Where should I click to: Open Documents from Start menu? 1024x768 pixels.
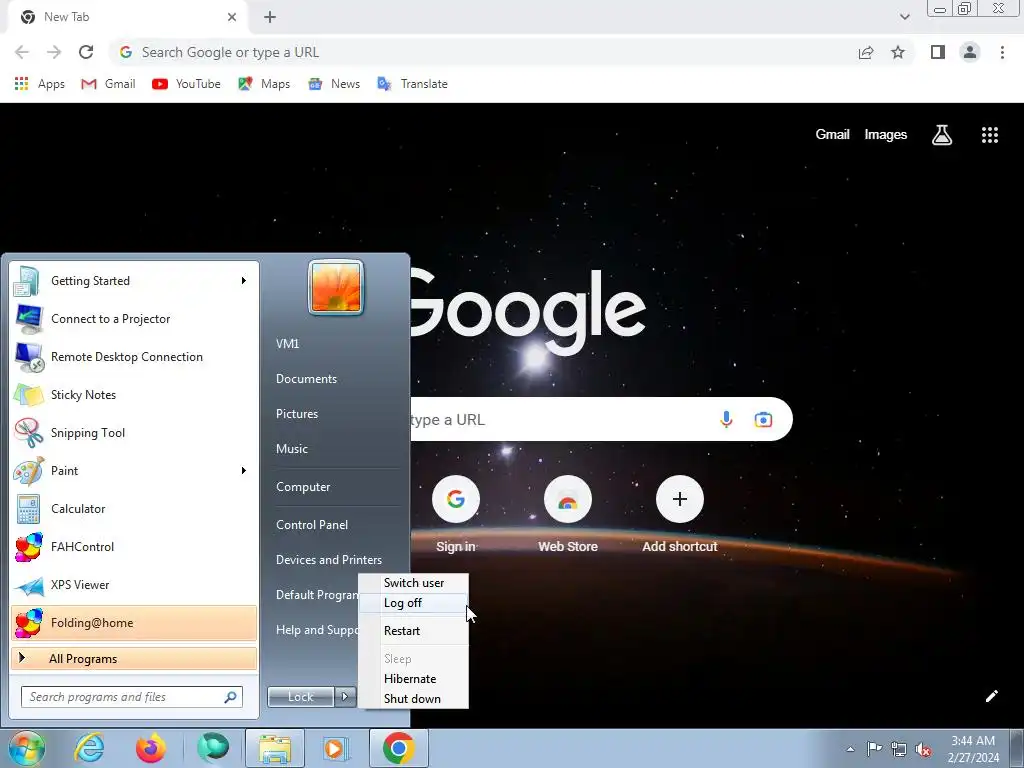click(x=306, y=379)
